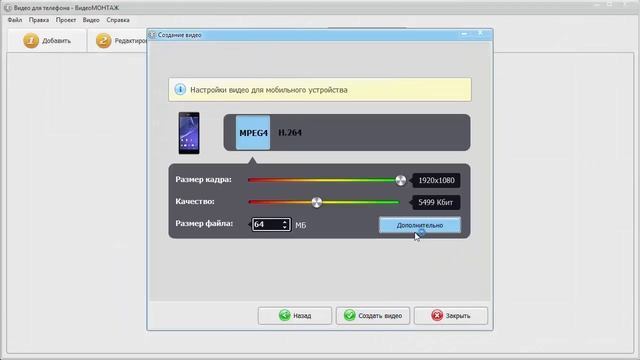
Task: Click the green back arrow icon
Action: 284,316
